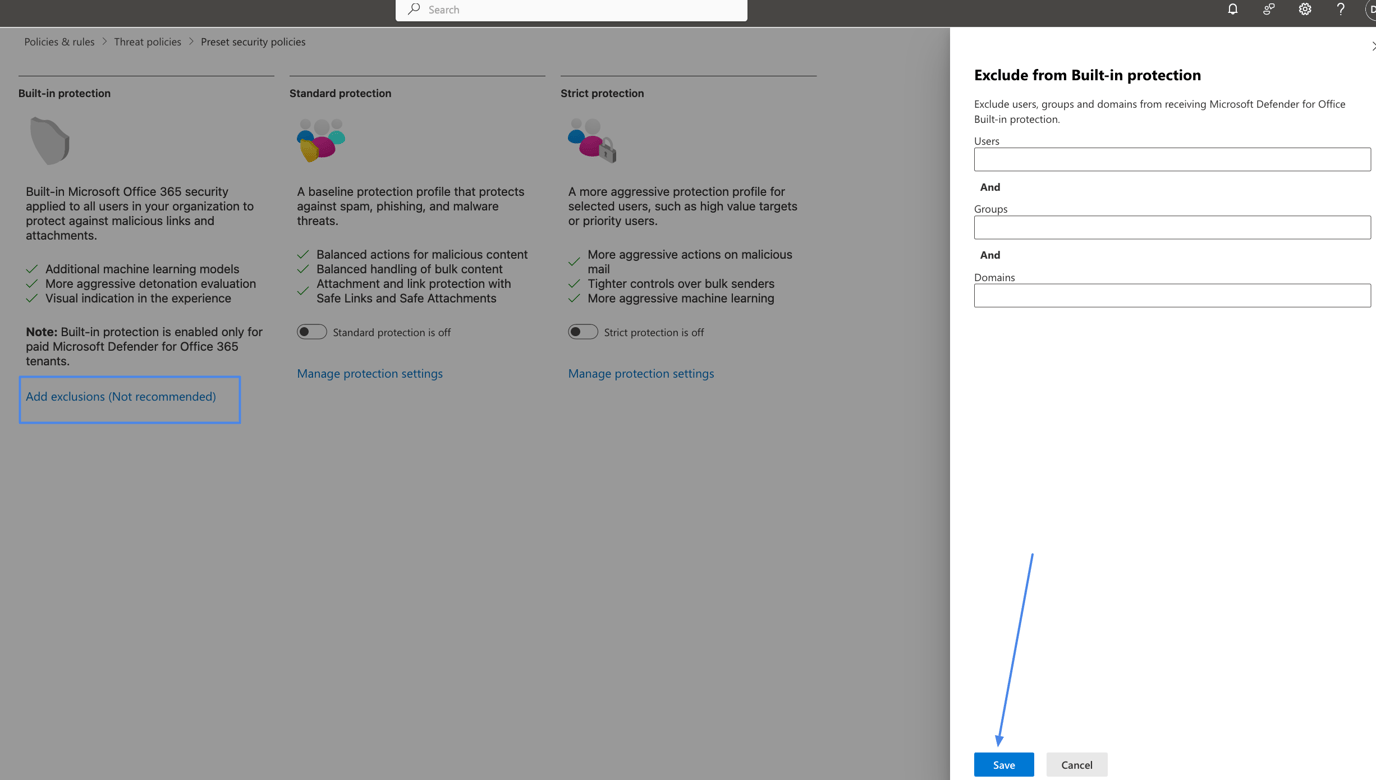1376x780 pixels.
Task: Cancel the exclusion changes
Action: point(1076,763)
